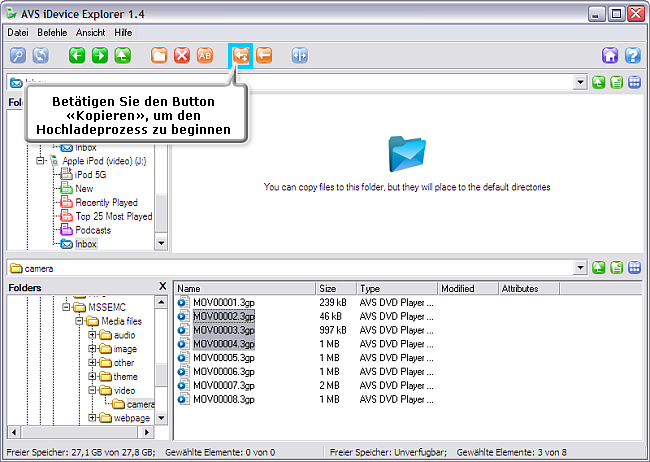
Task: Select Top 25 Most Played playlist
Action: point(107,216)
